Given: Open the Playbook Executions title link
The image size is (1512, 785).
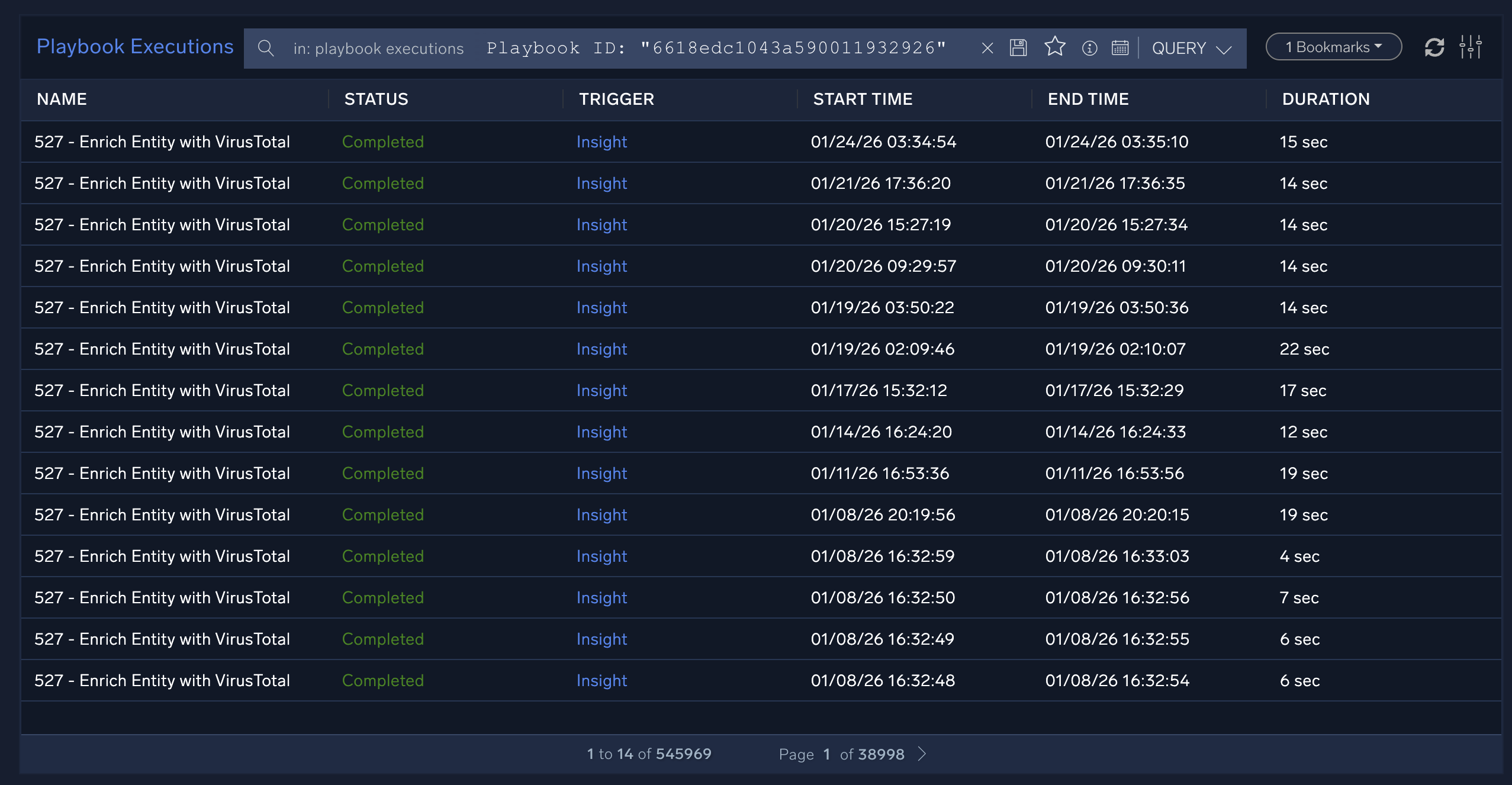Looking at the screenshot, I should coord(135,46).
